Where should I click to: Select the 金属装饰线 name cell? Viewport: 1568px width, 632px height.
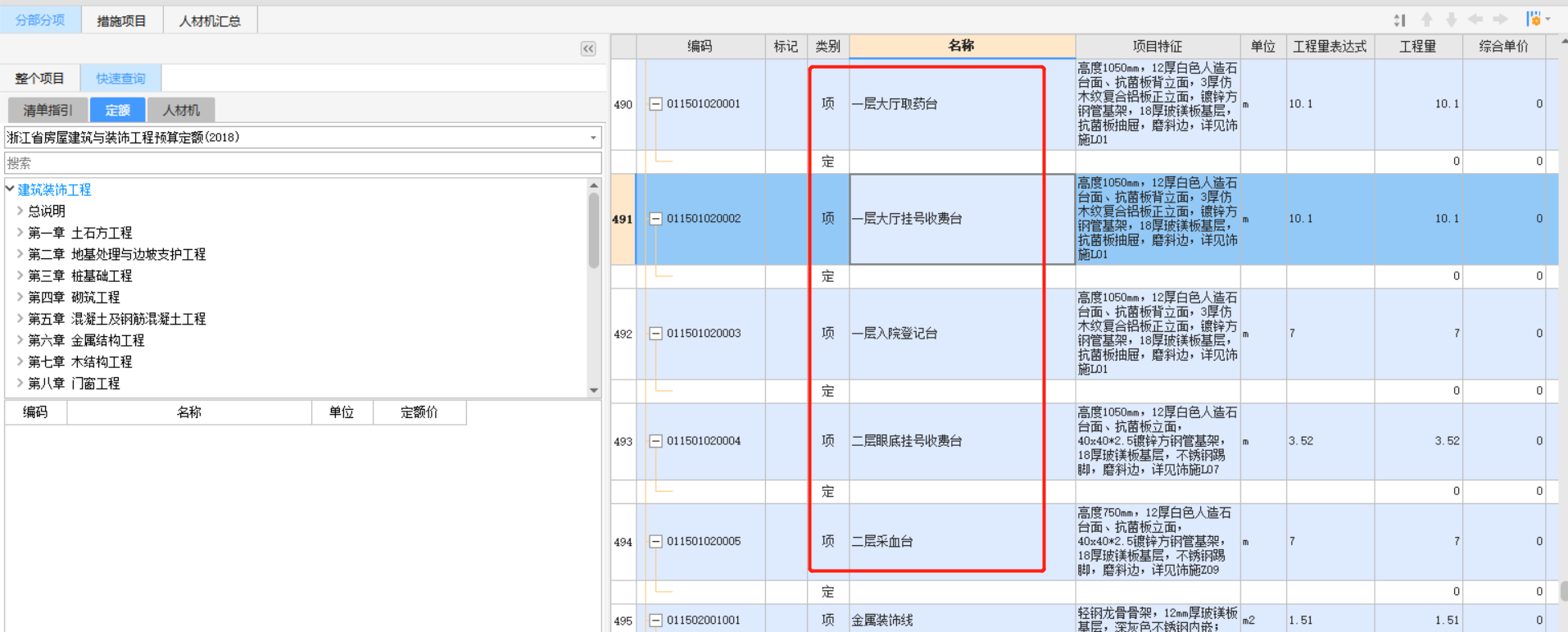pos(962,621)
